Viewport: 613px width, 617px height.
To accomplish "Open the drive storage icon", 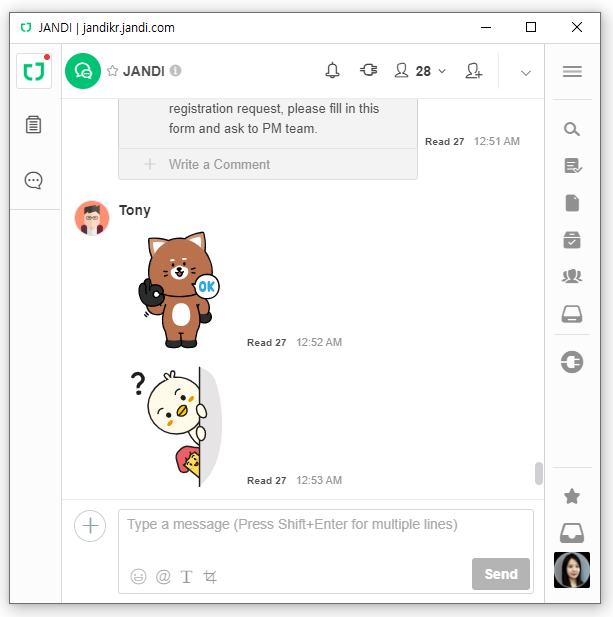I will click(572, 314).
